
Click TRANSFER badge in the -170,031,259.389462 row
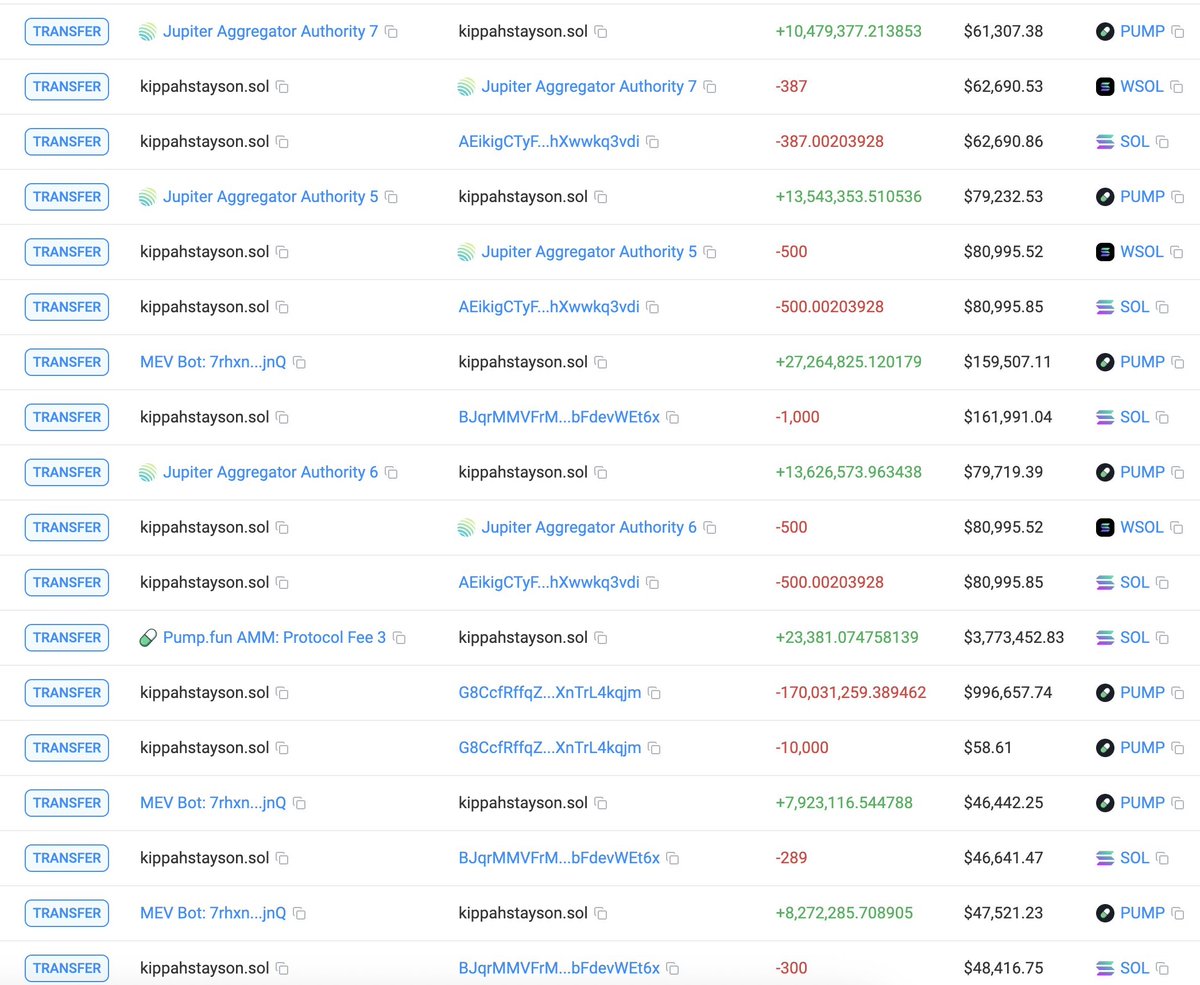tap(67, 692)
